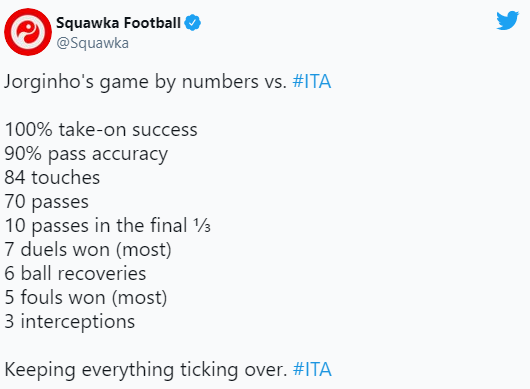Open the Squawka Football display name
Image resolution: width=530 pixels, height=389 pixels.
pyautogui.click(x=118, y=23)
